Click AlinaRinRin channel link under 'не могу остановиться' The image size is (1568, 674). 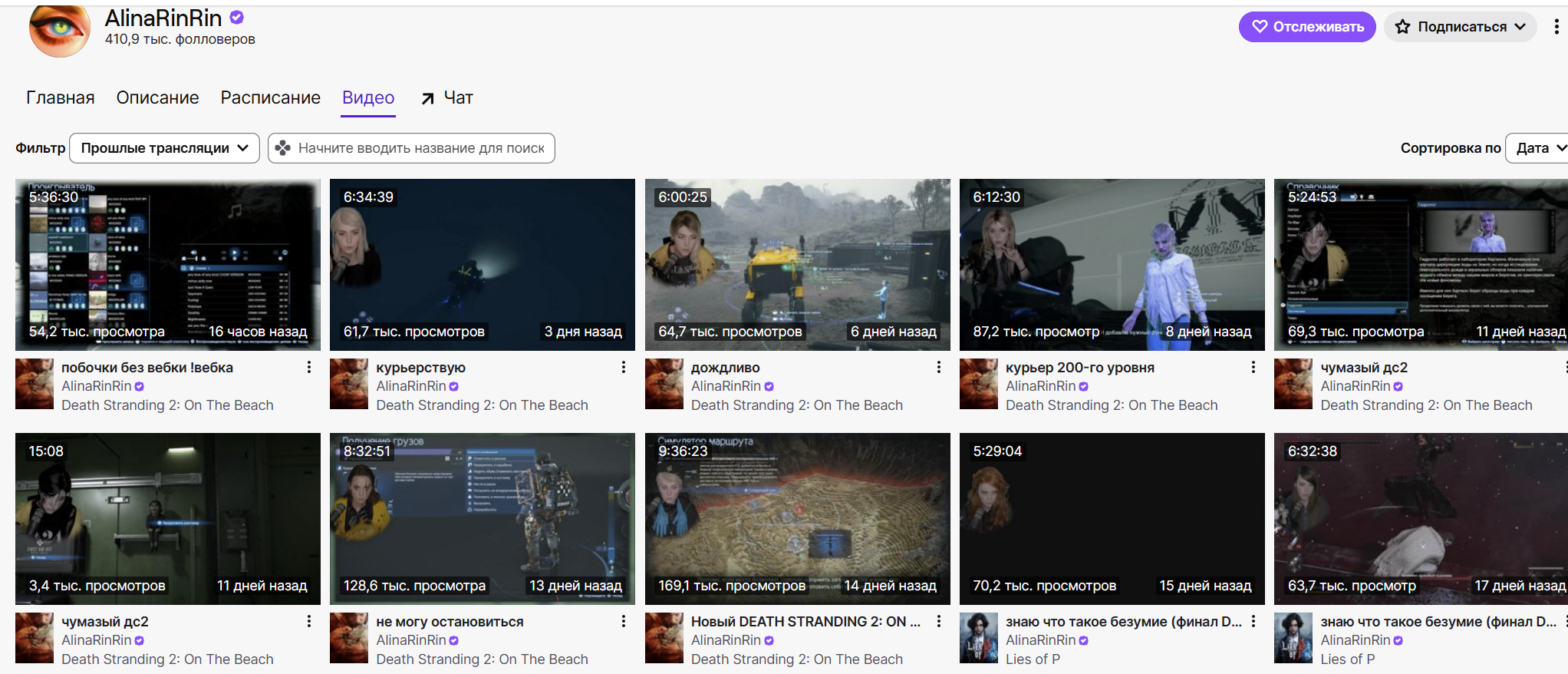[411, 640]
